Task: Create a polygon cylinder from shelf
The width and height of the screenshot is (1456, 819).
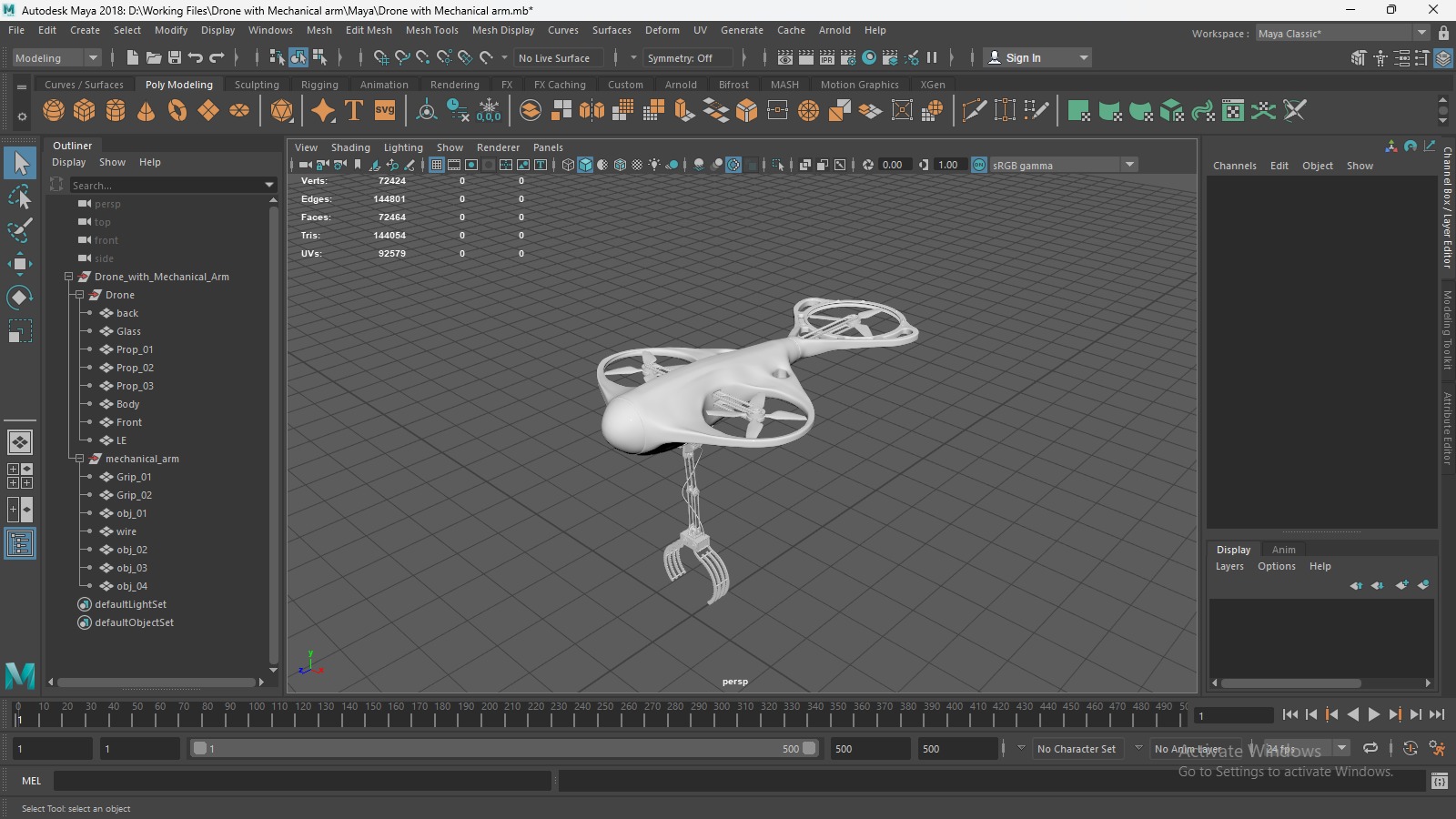Action: click(116, 111)
